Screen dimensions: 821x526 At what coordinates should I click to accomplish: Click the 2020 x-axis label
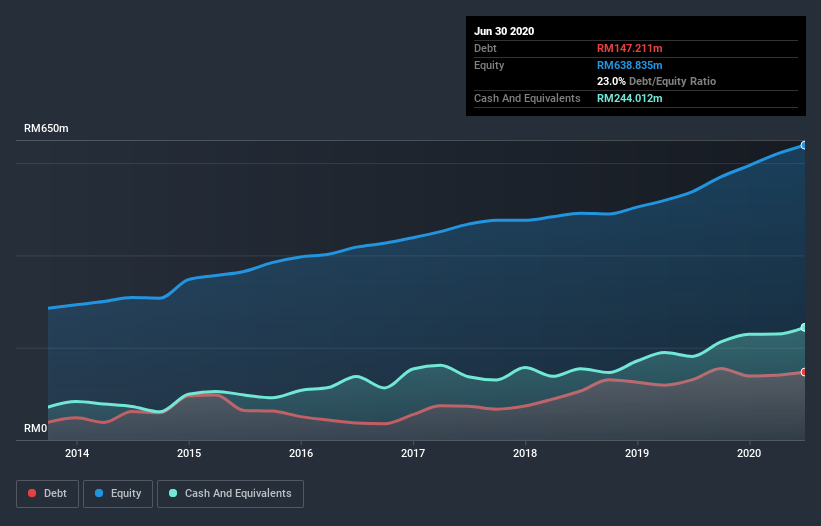click(749, 454)
